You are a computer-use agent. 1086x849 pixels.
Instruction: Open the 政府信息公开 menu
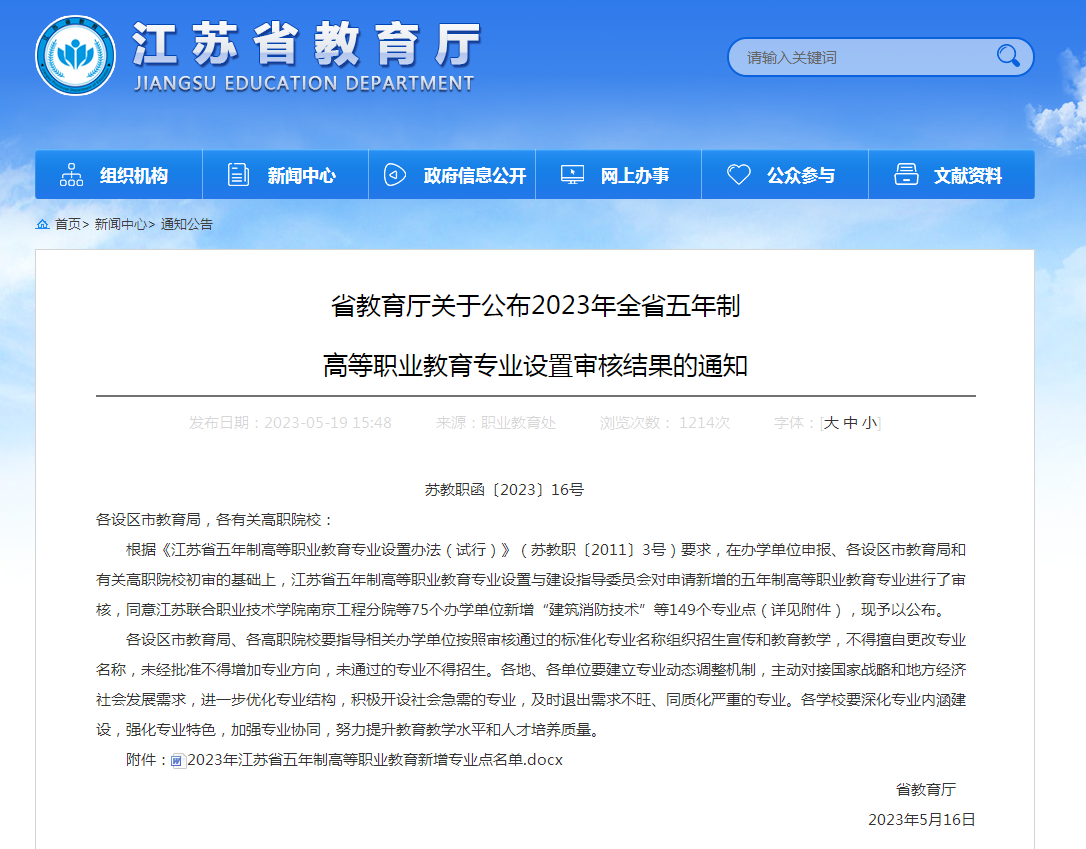click(x=452, y=175)
